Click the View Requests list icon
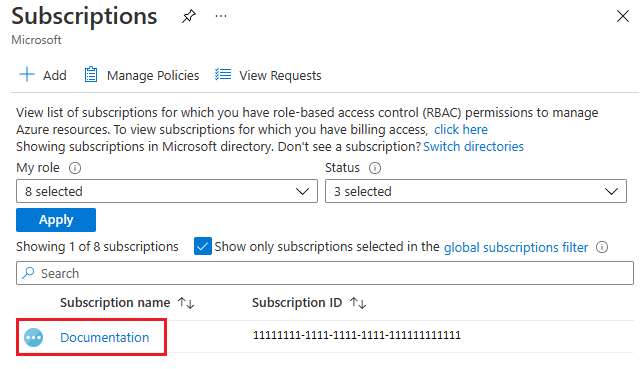 pos(223,74)
